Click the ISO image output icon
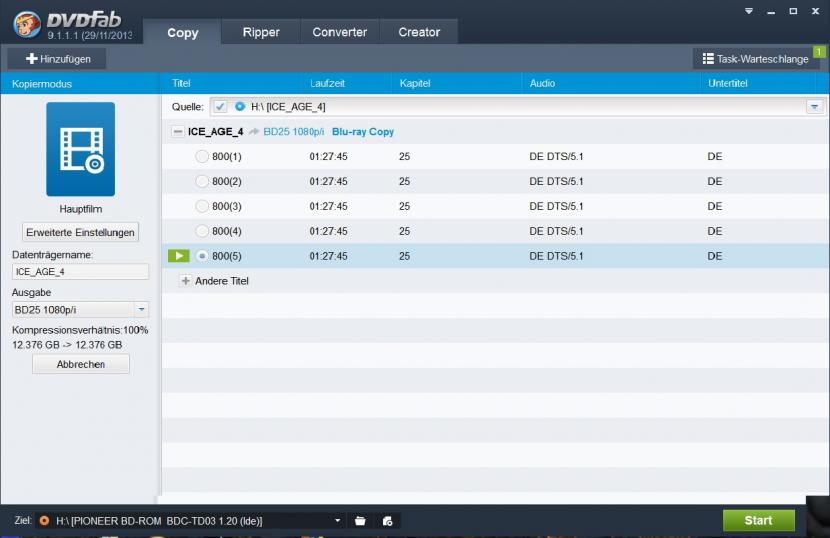The image size is (830, 538). (387, 521)
